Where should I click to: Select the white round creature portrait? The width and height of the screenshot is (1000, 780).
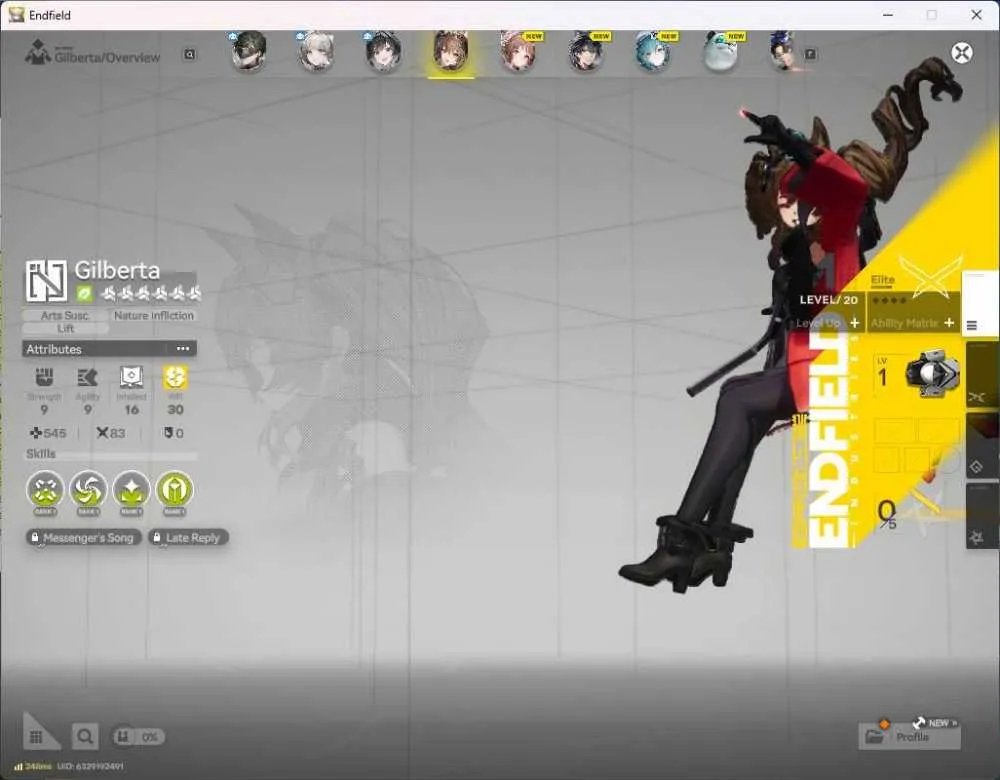[x=721, y=51]
